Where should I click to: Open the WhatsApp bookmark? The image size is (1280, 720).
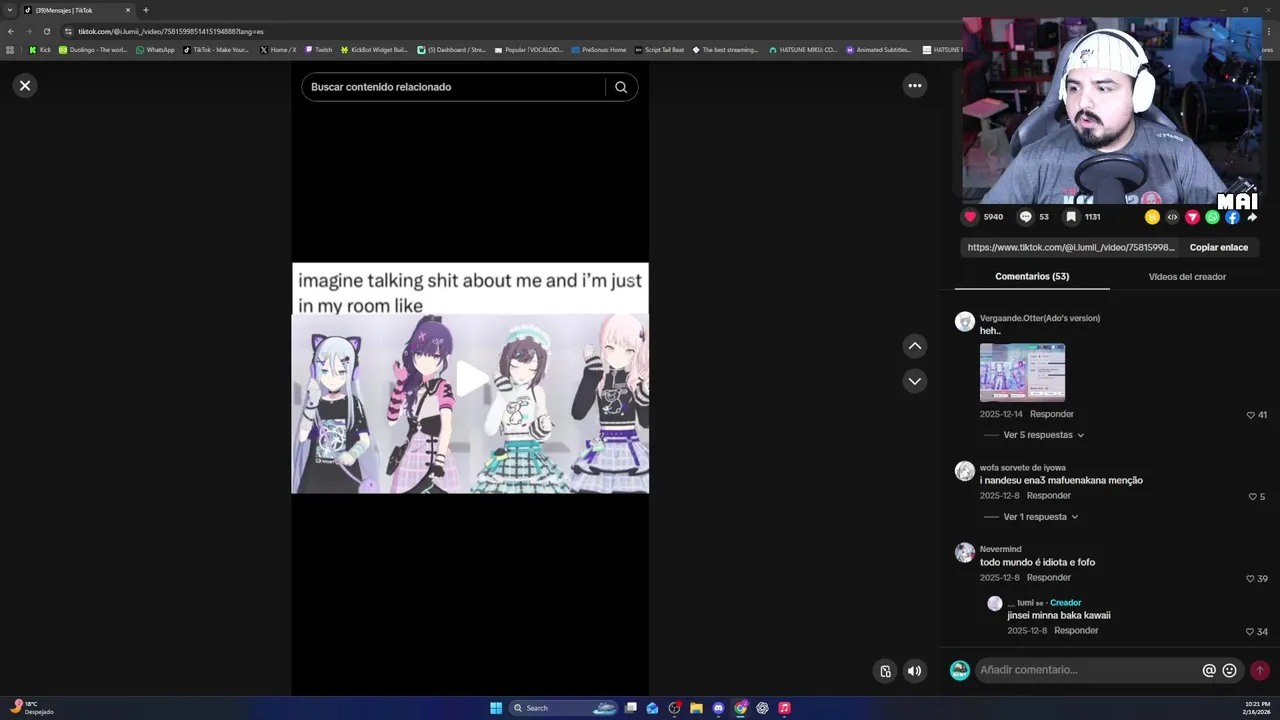[x=155, y=49]
